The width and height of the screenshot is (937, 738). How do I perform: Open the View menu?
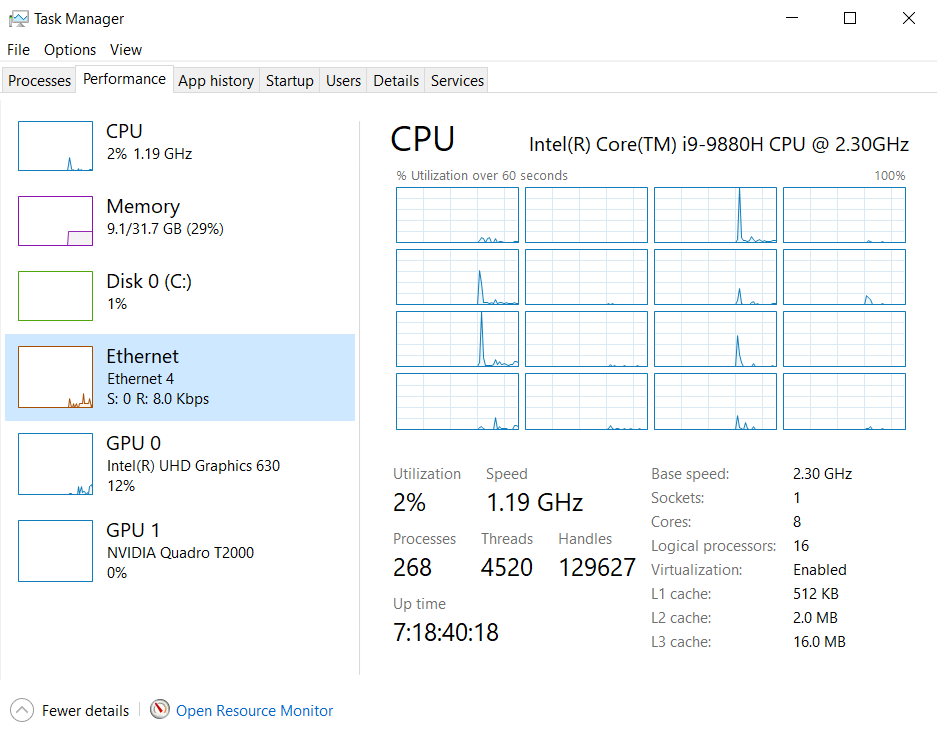coord(126,50)
